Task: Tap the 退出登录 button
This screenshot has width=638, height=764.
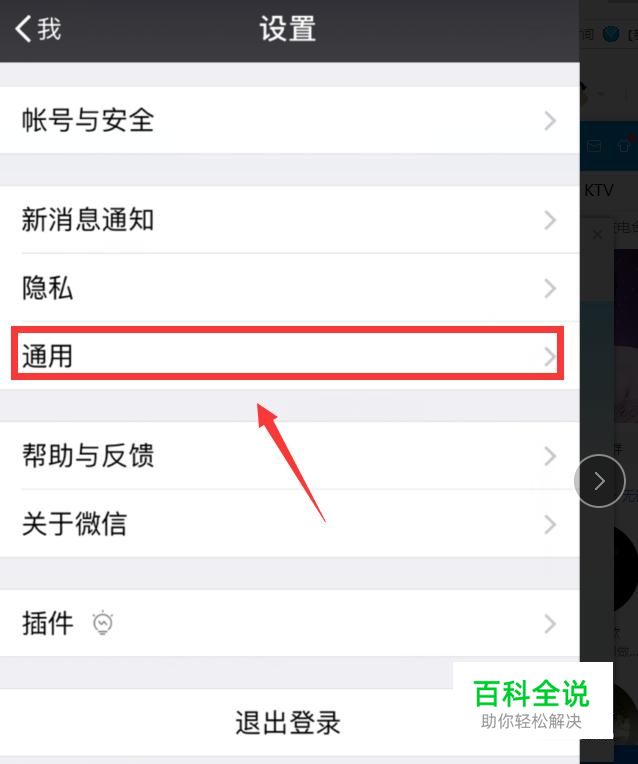Action: coord(288,723)
